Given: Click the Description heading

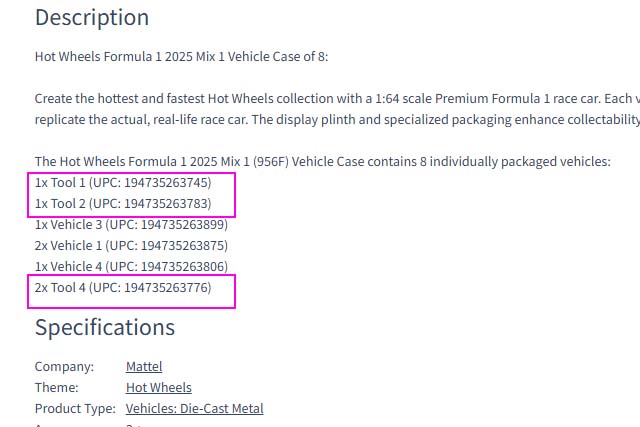Looking at the screenshot, I should 92,18.
